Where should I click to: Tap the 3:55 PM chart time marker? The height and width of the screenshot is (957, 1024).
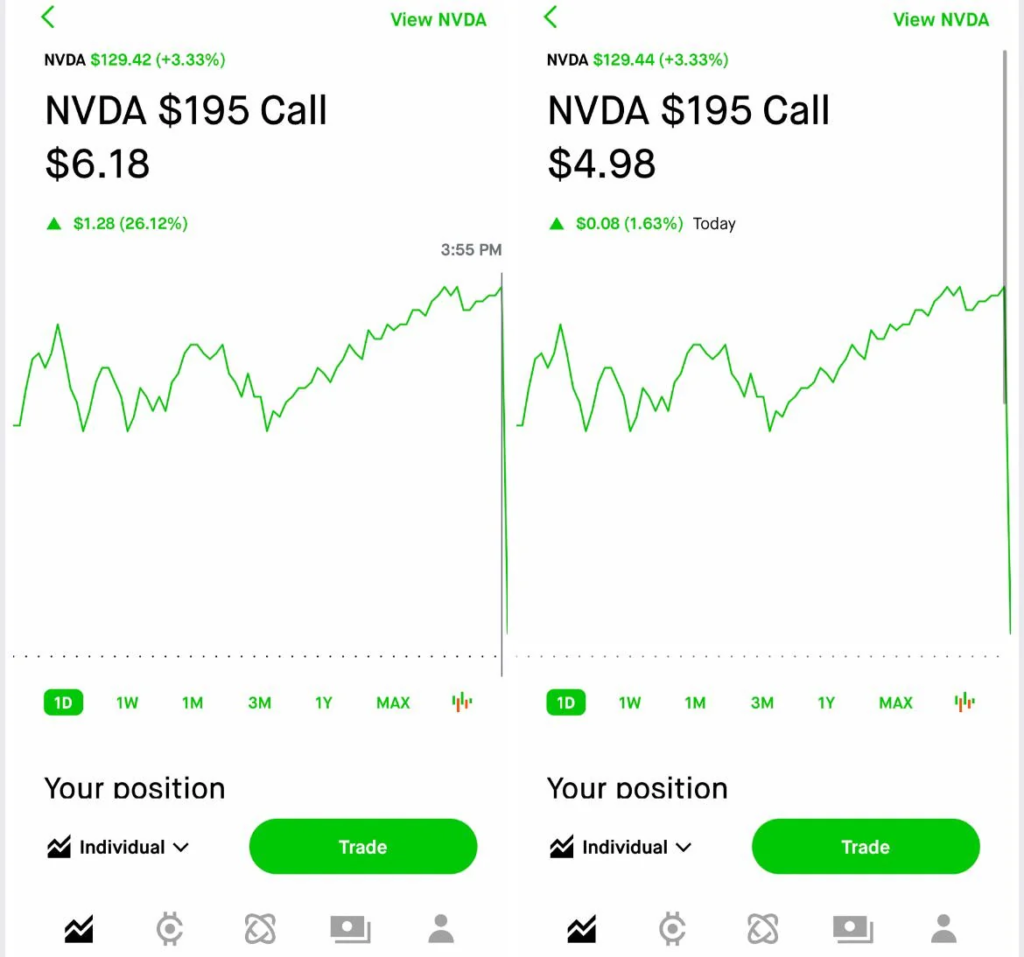(x=470, y=250)
